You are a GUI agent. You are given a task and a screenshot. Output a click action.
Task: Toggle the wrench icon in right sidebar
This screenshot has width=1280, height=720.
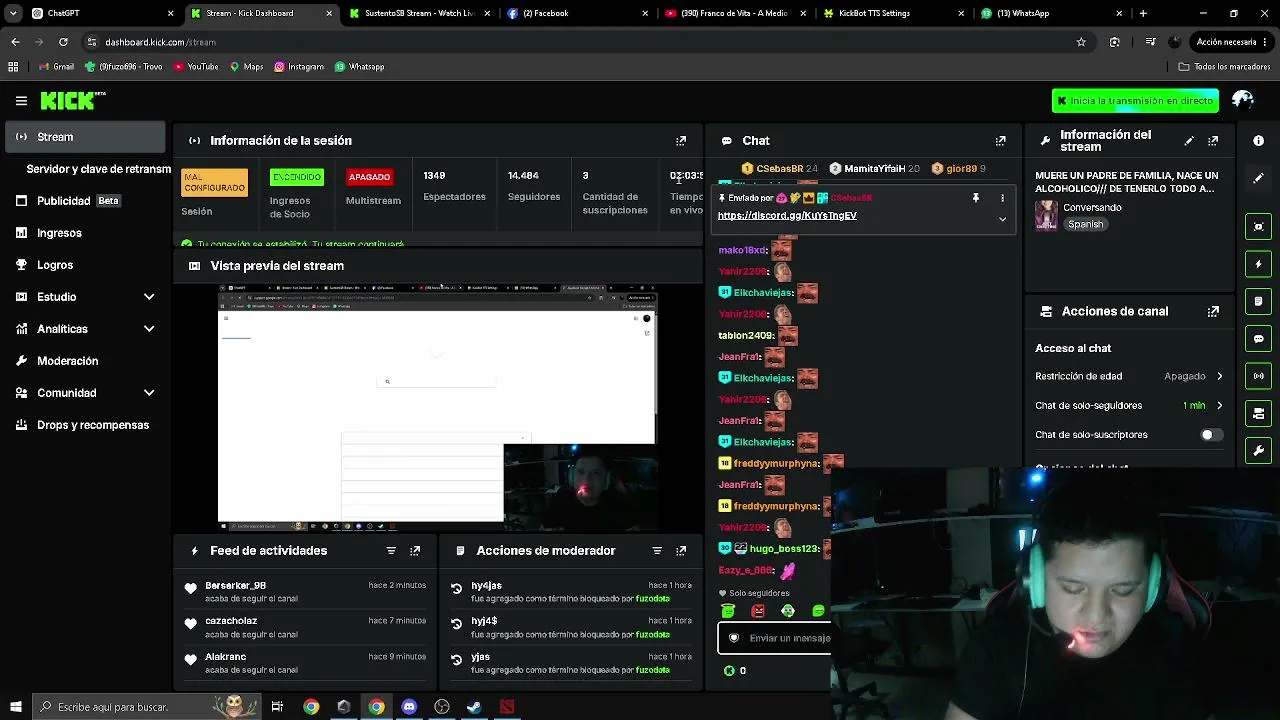tap(1259, 451)
